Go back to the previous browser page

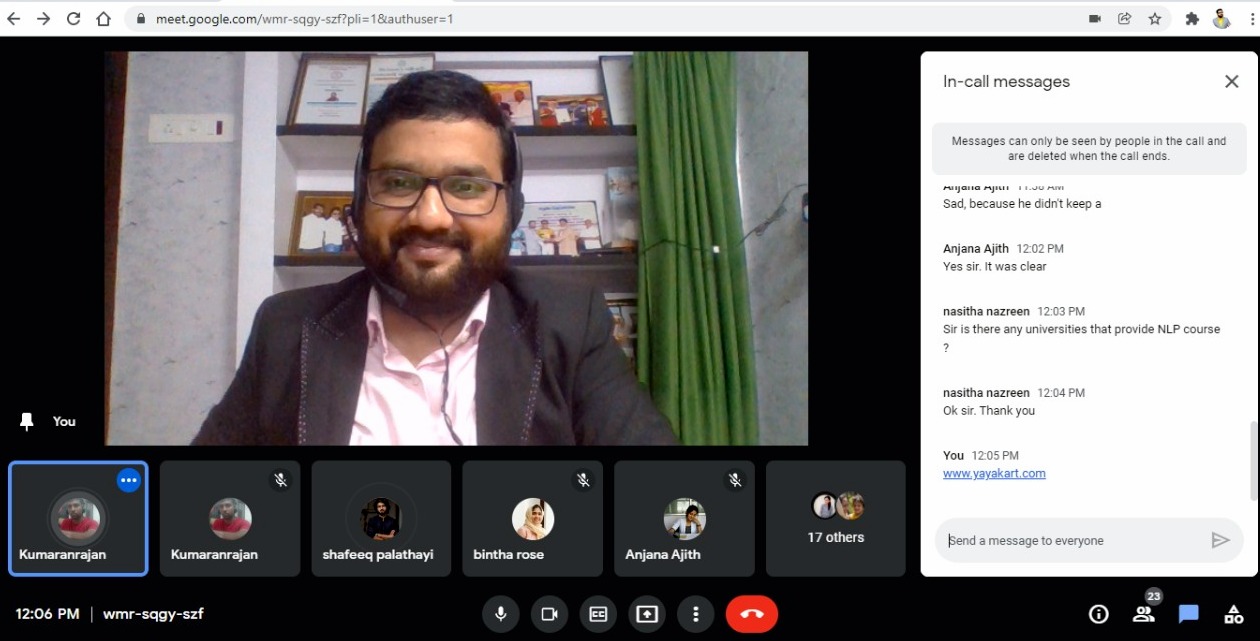pos(14,18)
